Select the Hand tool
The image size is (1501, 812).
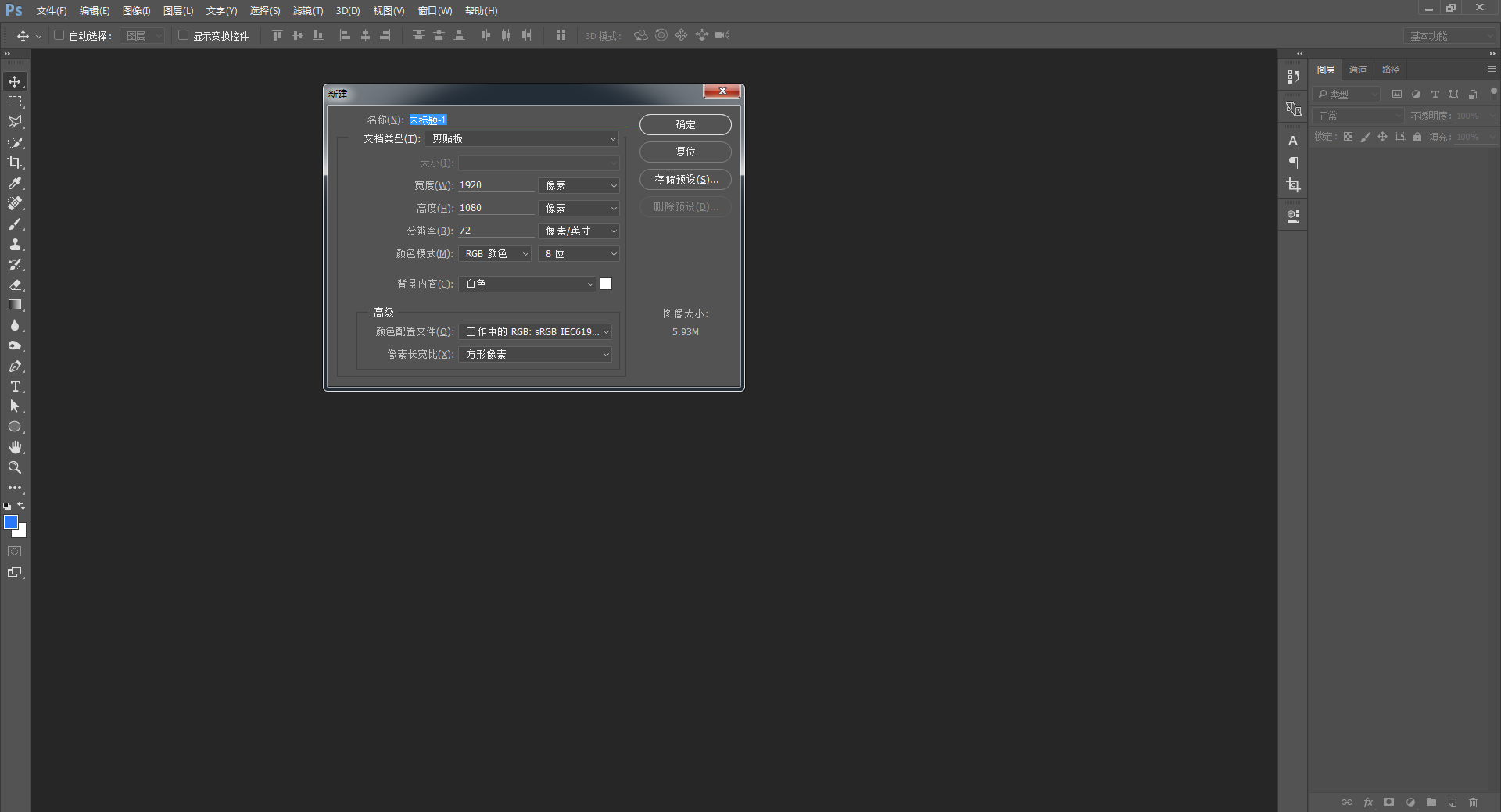(x=15, y=447)
